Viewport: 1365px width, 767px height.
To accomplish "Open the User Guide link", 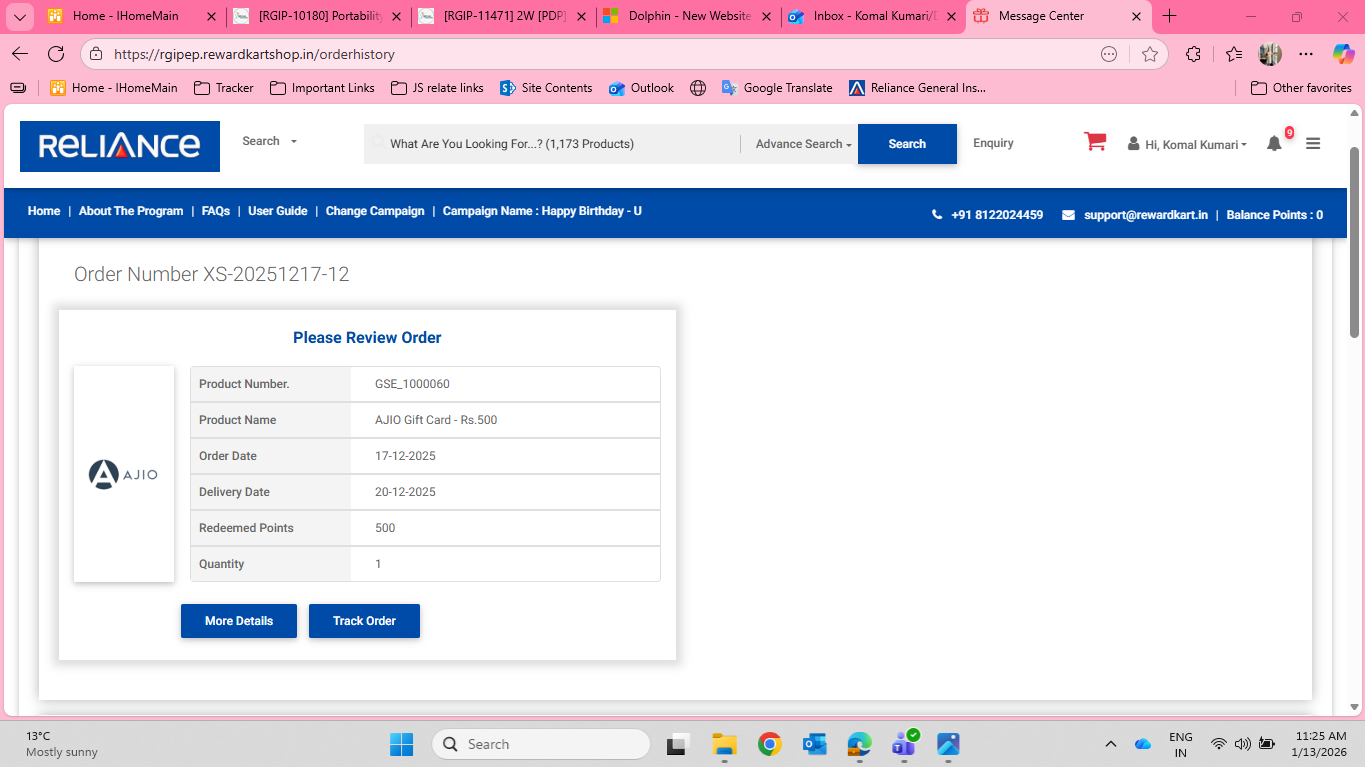I will click(x=278, y=211).
